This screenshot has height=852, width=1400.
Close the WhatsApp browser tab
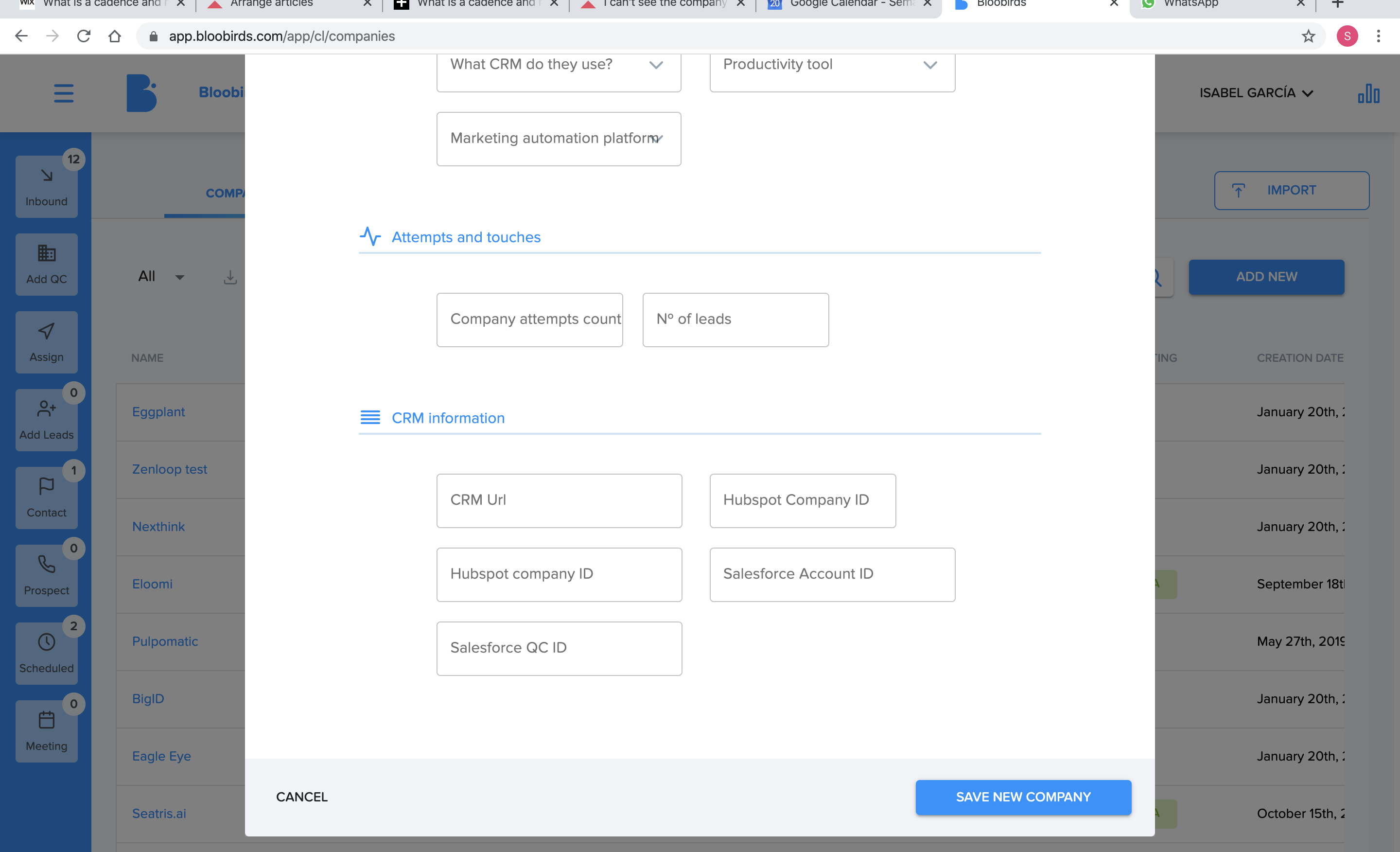[x=1300, y=4]
